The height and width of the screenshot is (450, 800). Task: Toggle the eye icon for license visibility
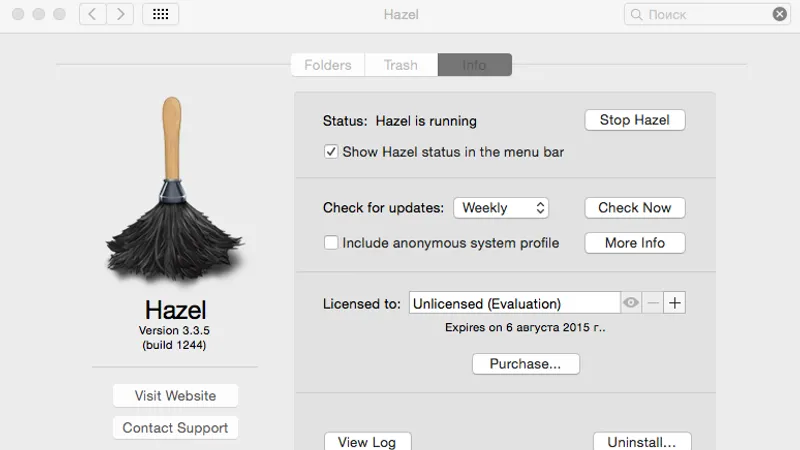(631, 303)
